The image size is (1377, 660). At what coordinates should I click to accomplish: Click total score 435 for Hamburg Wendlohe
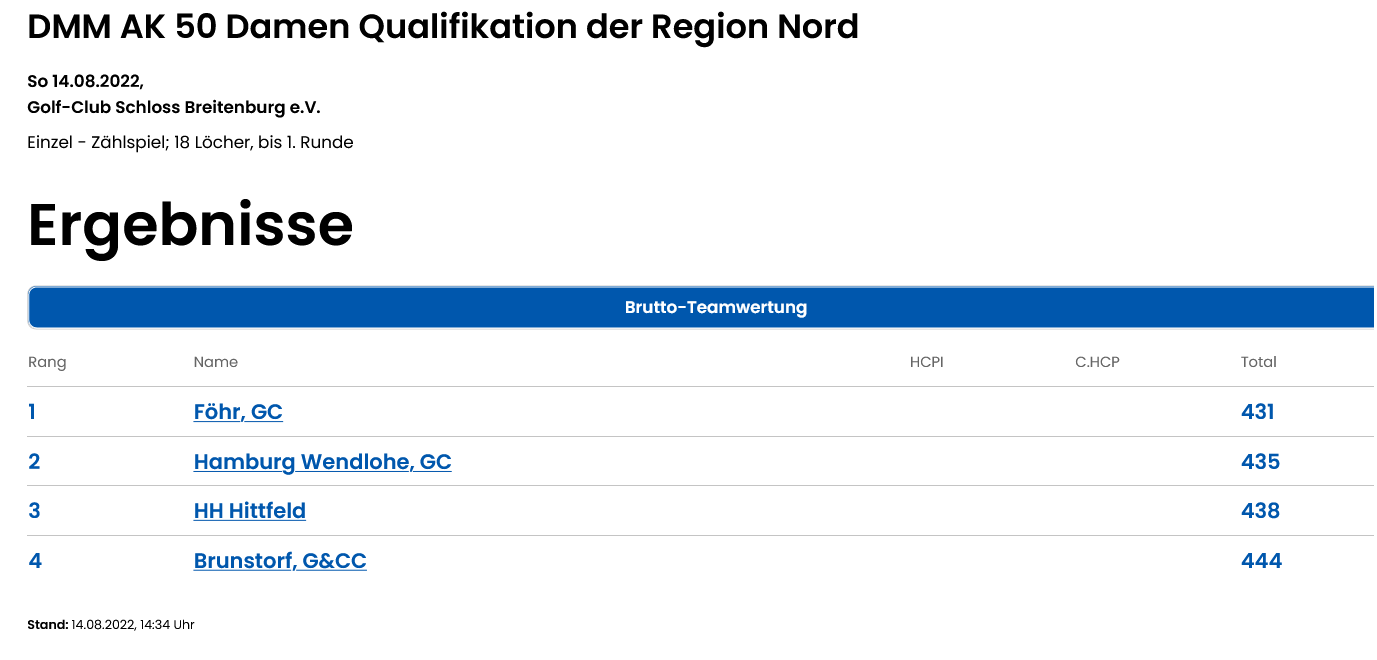(x=1261, y=462)
